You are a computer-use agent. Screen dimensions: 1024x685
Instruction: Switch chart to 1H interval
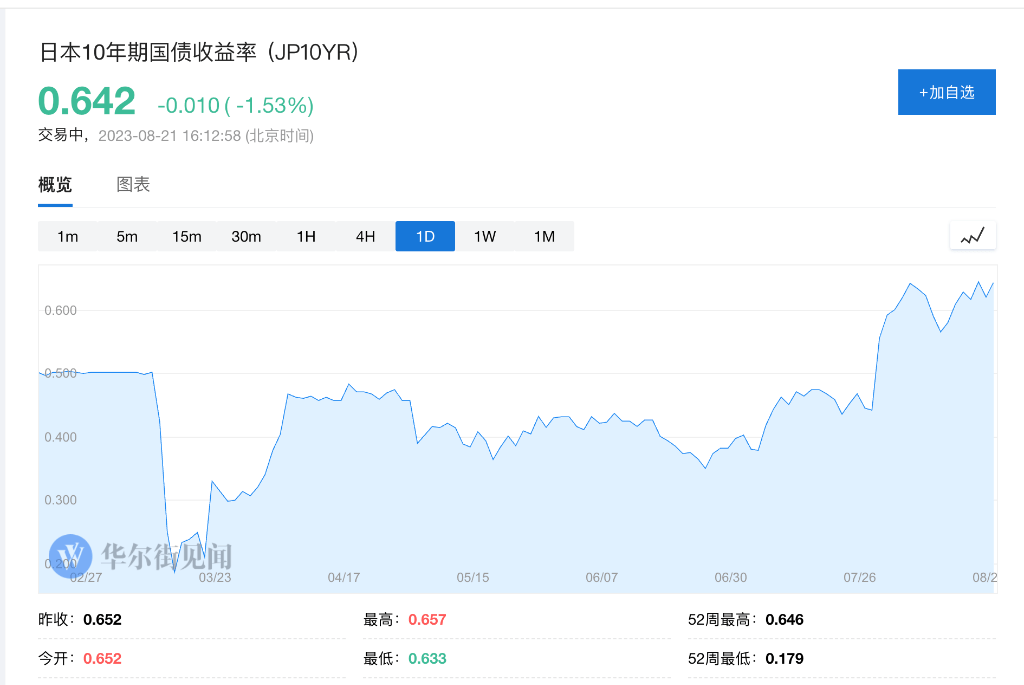click(306, 236)
